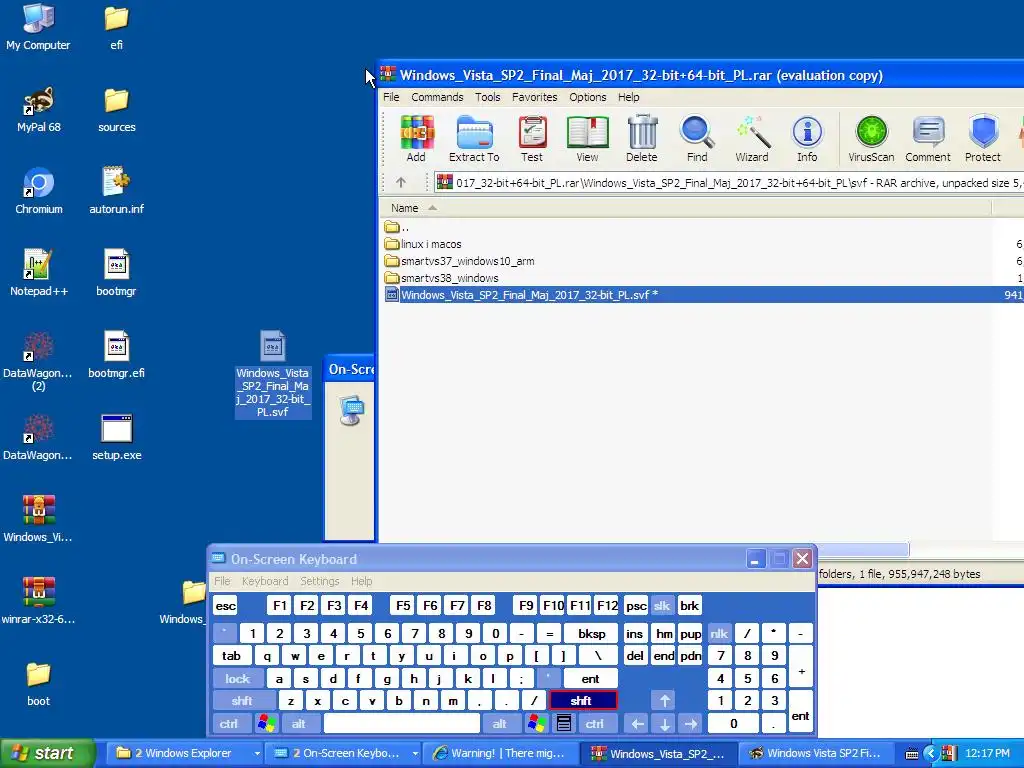The image size is (1024, 768).
Task: Expand the On-Screen Keyboard taskbar group arrow
Action: (415, 753)
